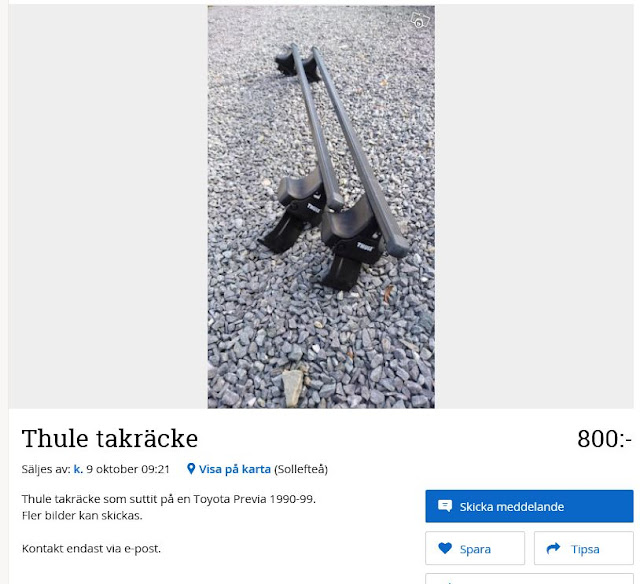Click the 9 oktober 09:21 date
The width and height of the screenshot is (640, 584).
[x=128, y=469]
